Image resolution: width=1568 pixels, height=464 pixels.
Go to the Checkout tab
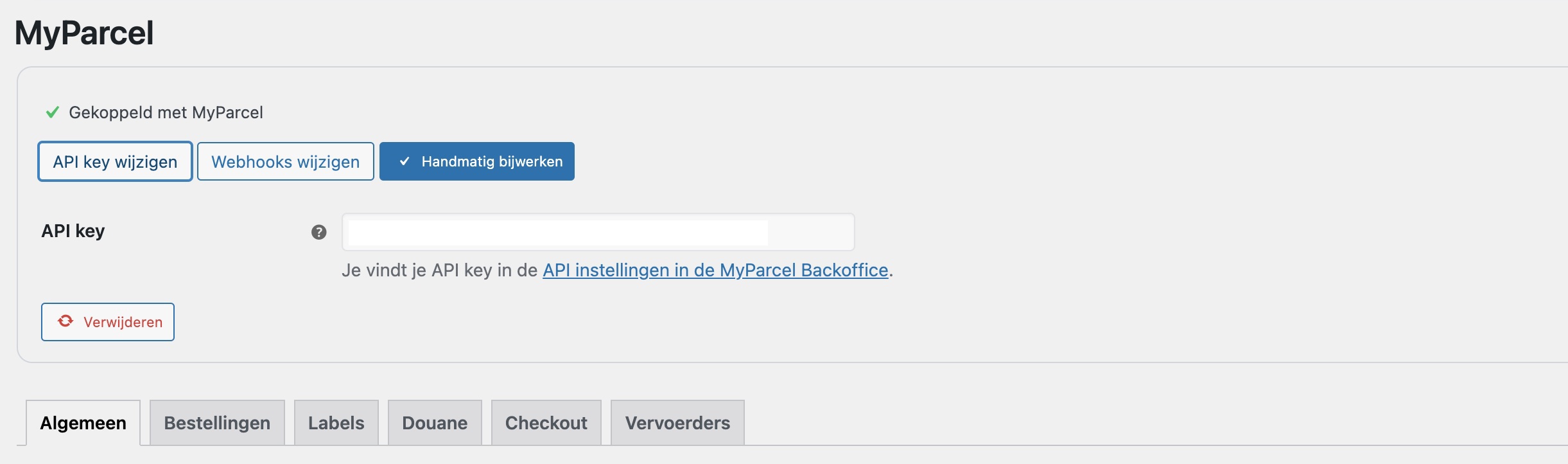[546, 422]
